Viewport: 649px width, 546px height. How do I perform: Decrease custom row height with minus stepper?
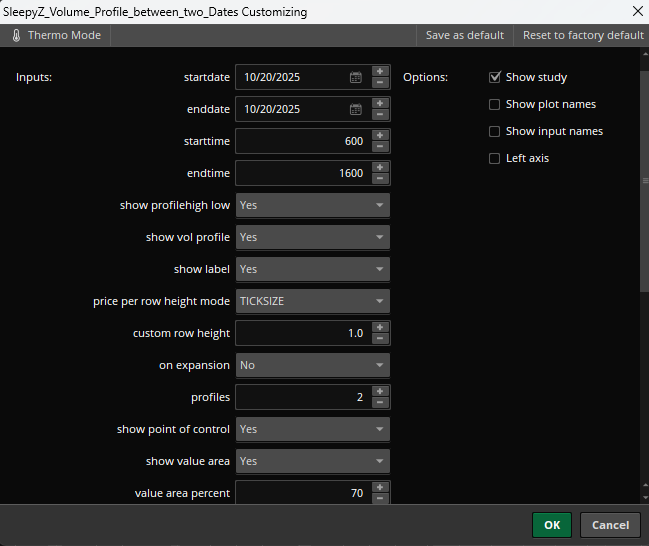pyautogui.click(x=380, y=339)
